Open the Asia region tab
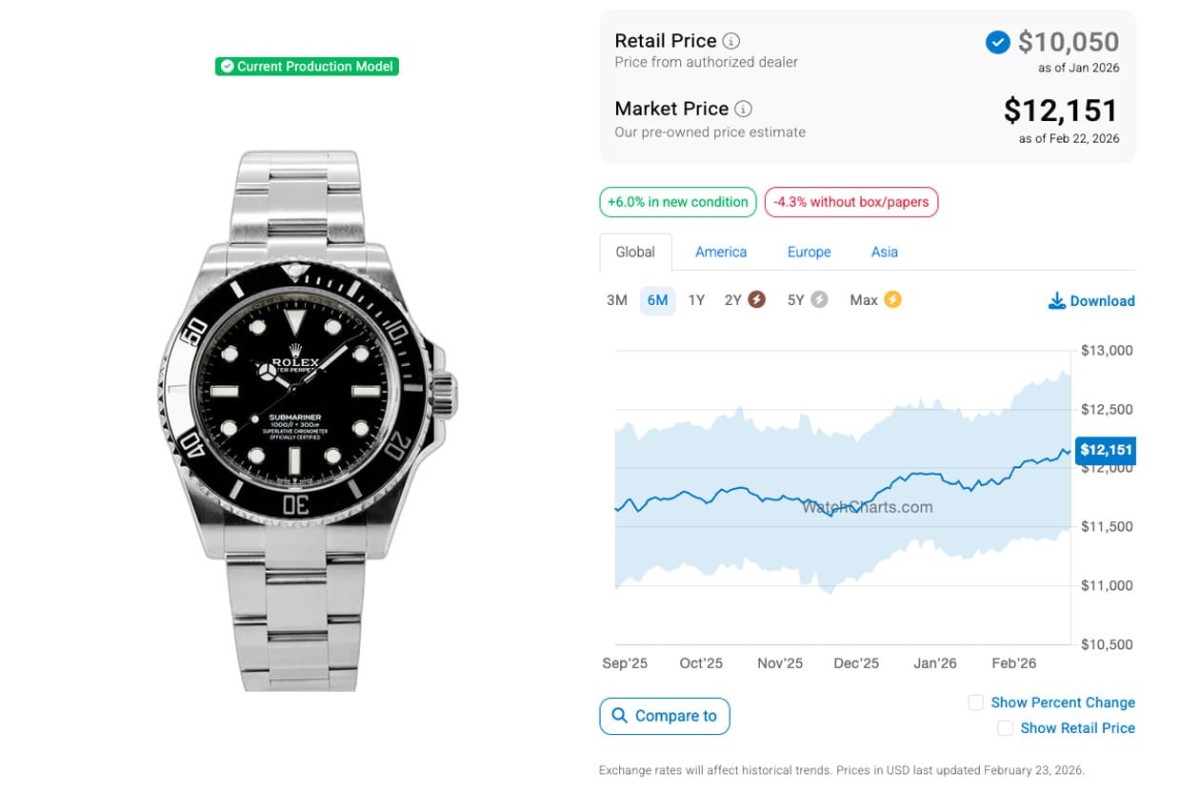The height and width of the screenshot is (794, 1200). [884, 252]
